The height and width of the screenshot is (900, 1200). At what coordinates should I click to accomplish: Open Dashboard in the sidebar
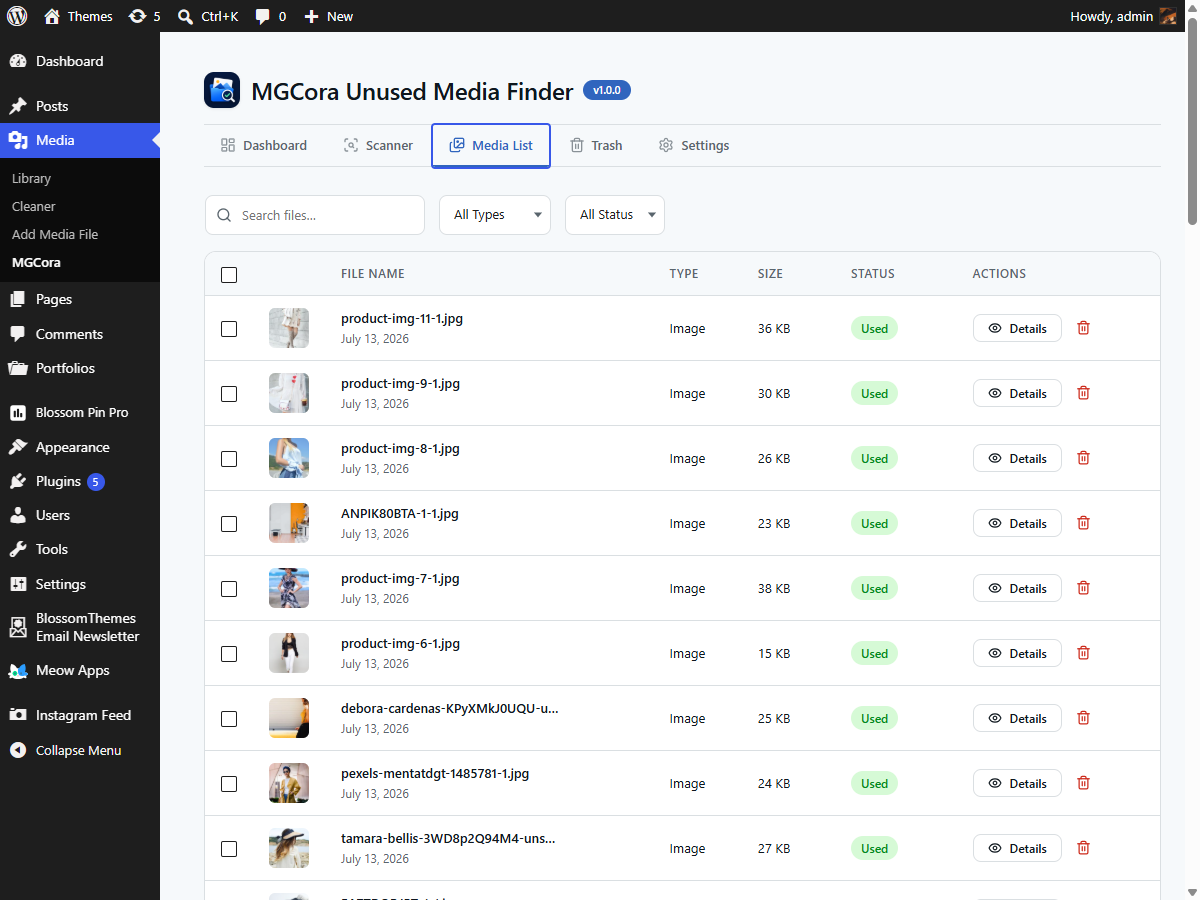(80, 61)
